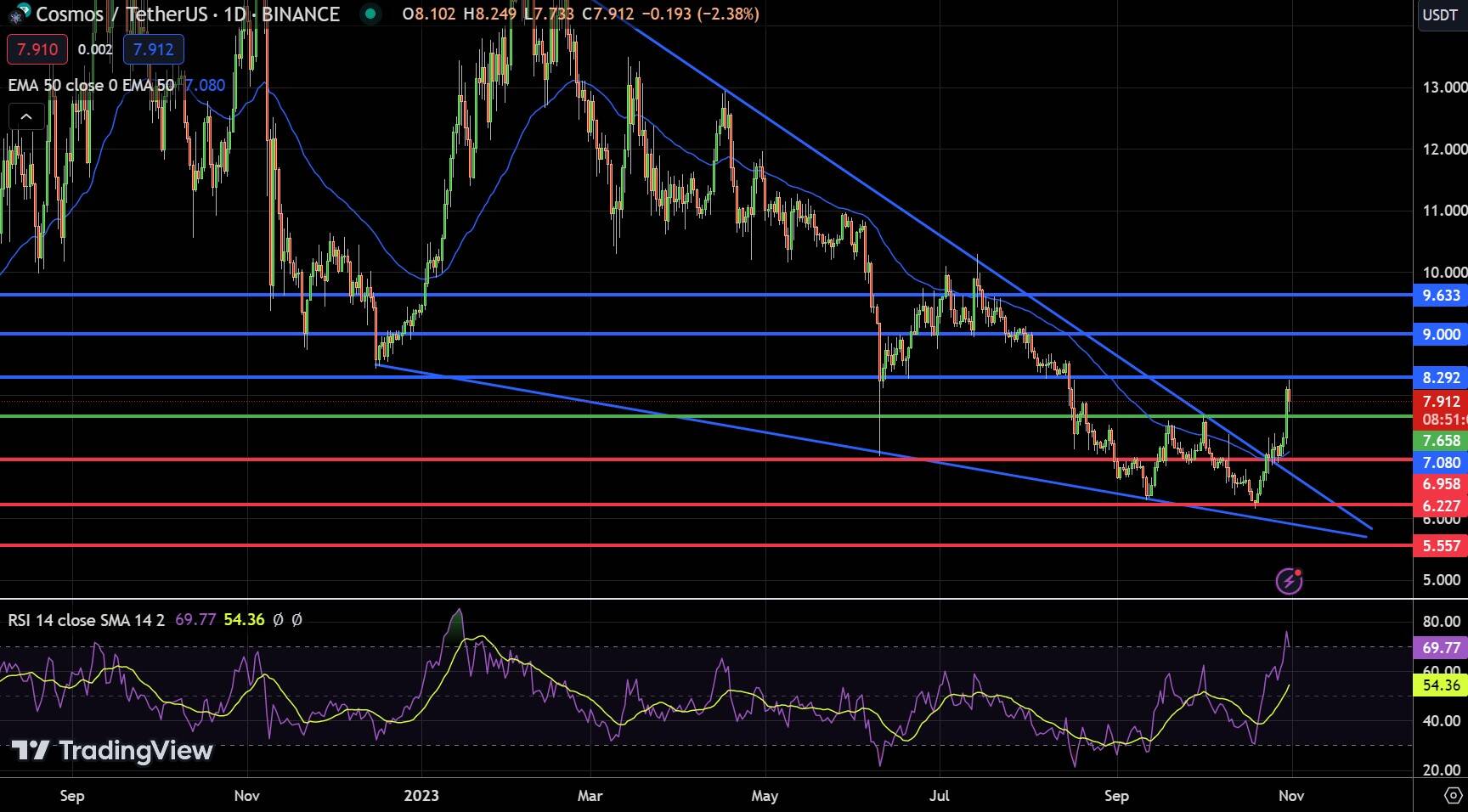Click the red 6.227 price label
The width and height of the screenshot is (1468, 812).
pyautogui.click(x=1441, y=506)
